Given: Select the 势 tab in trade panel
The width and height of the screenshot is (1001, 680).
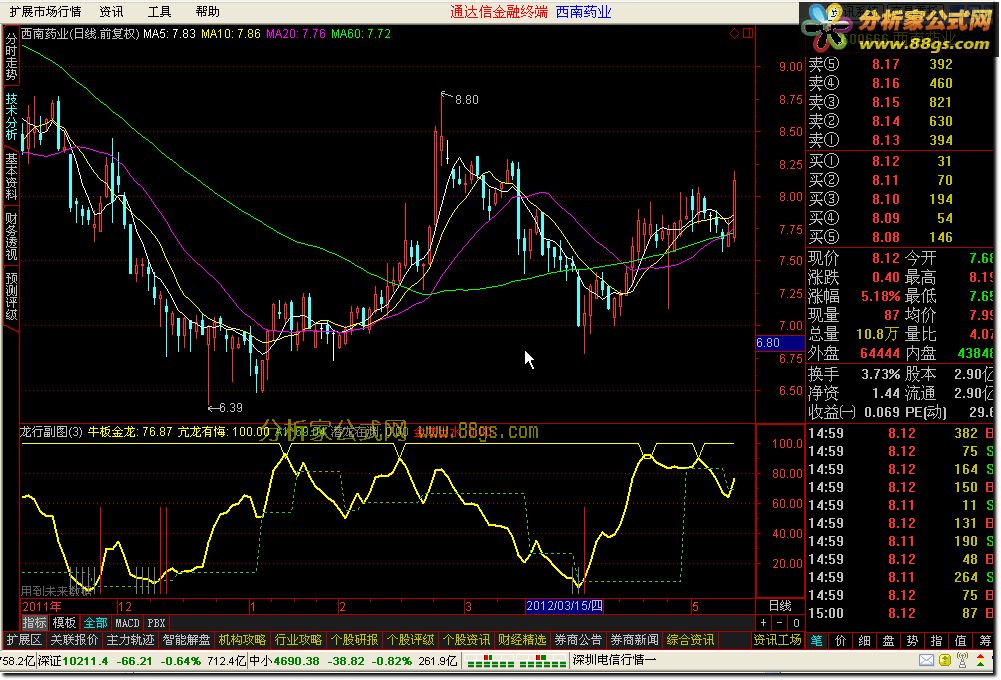Looking at the screenshot, I should click(912, 640).
